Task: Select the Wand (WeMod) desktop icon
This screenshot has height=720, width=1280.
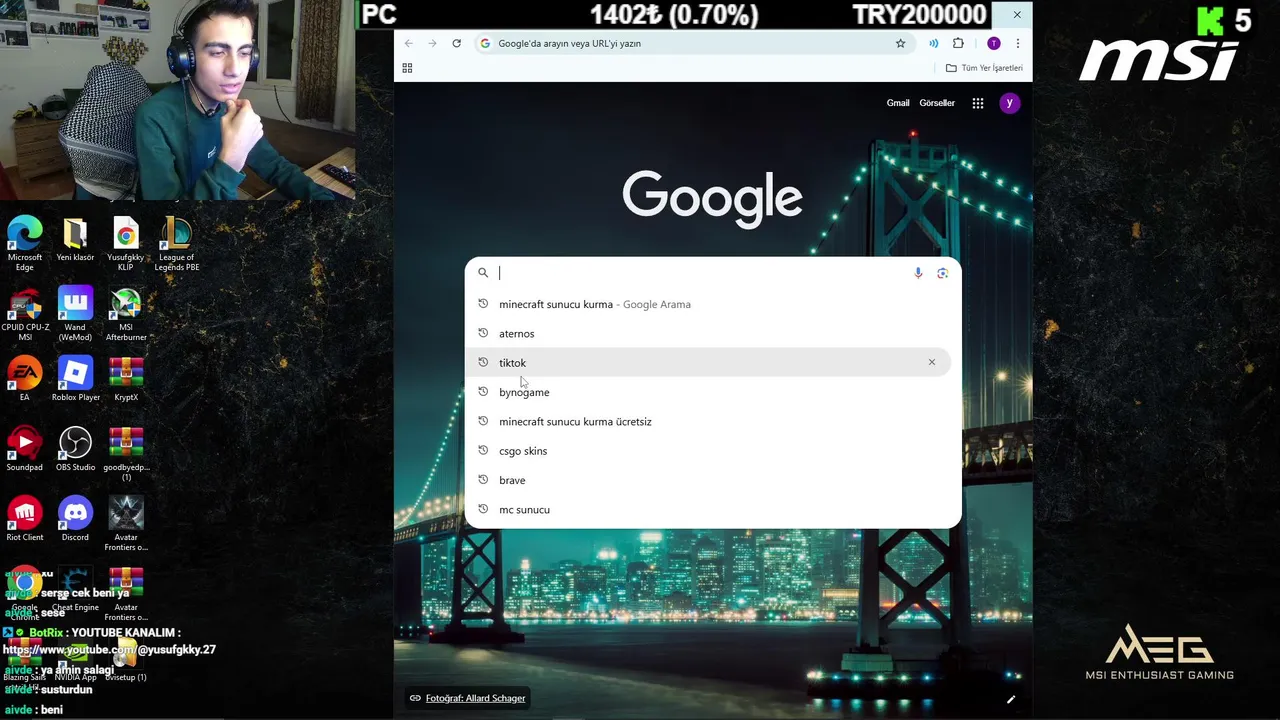Action: (75, 314)
